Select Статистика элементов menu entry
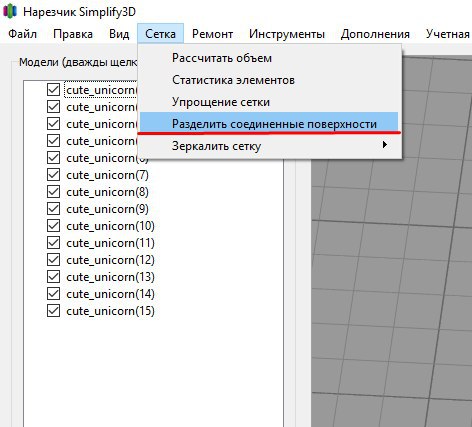This screenshot has width=472, height=427. click(269, 80)
